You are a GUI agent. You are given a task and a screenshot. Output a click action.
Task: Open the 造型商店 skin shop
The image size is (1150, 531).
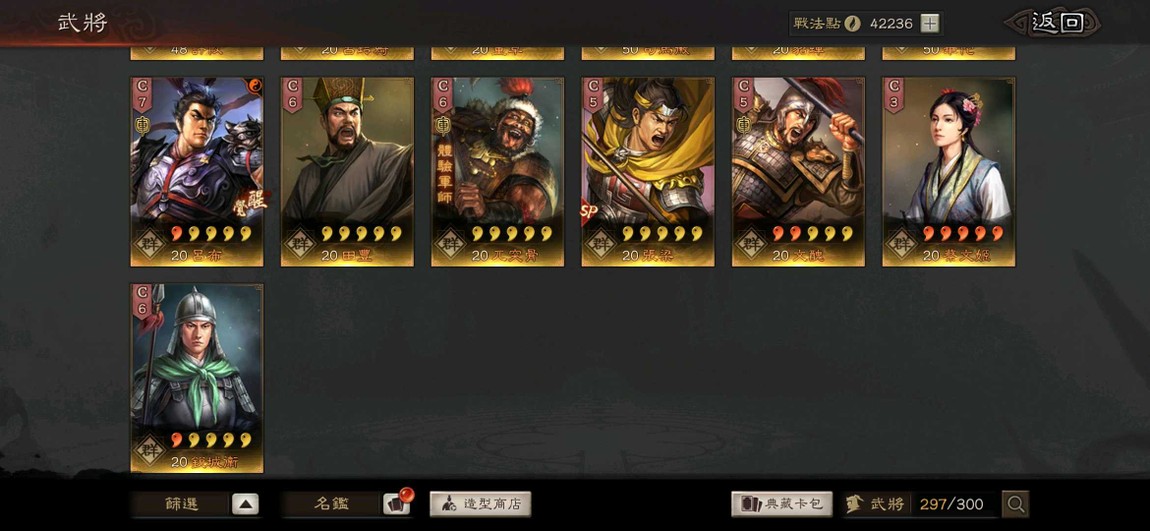pyautogui.click(x=480, y=504)
